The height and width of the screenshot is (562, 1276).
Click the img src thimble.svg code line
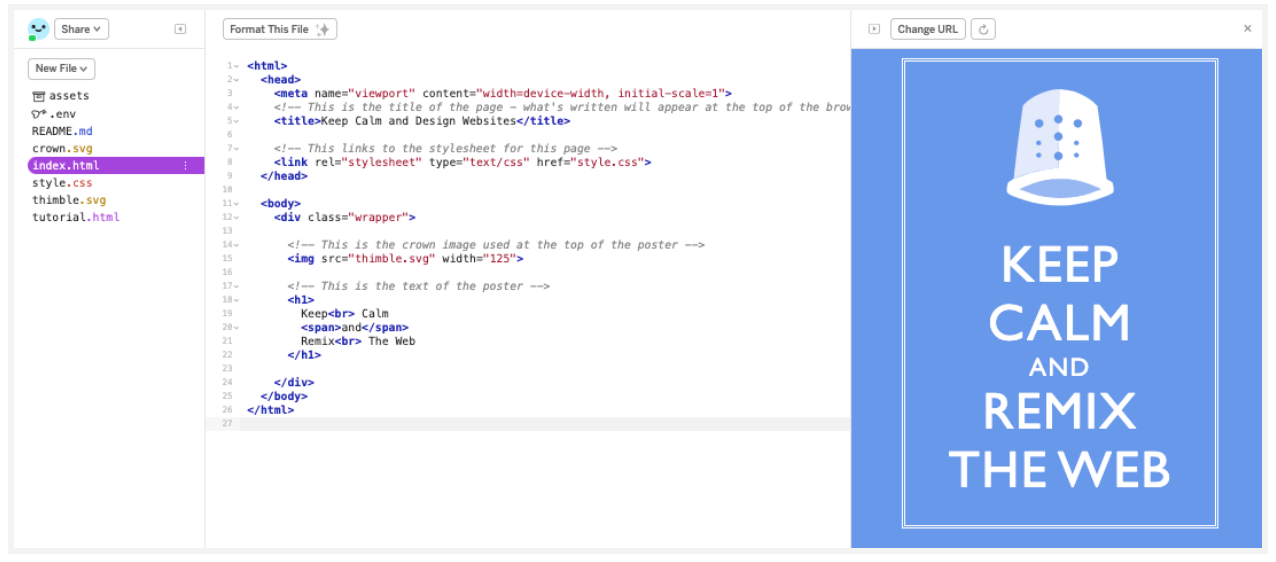pyautogui.click(x=405, y=258)
